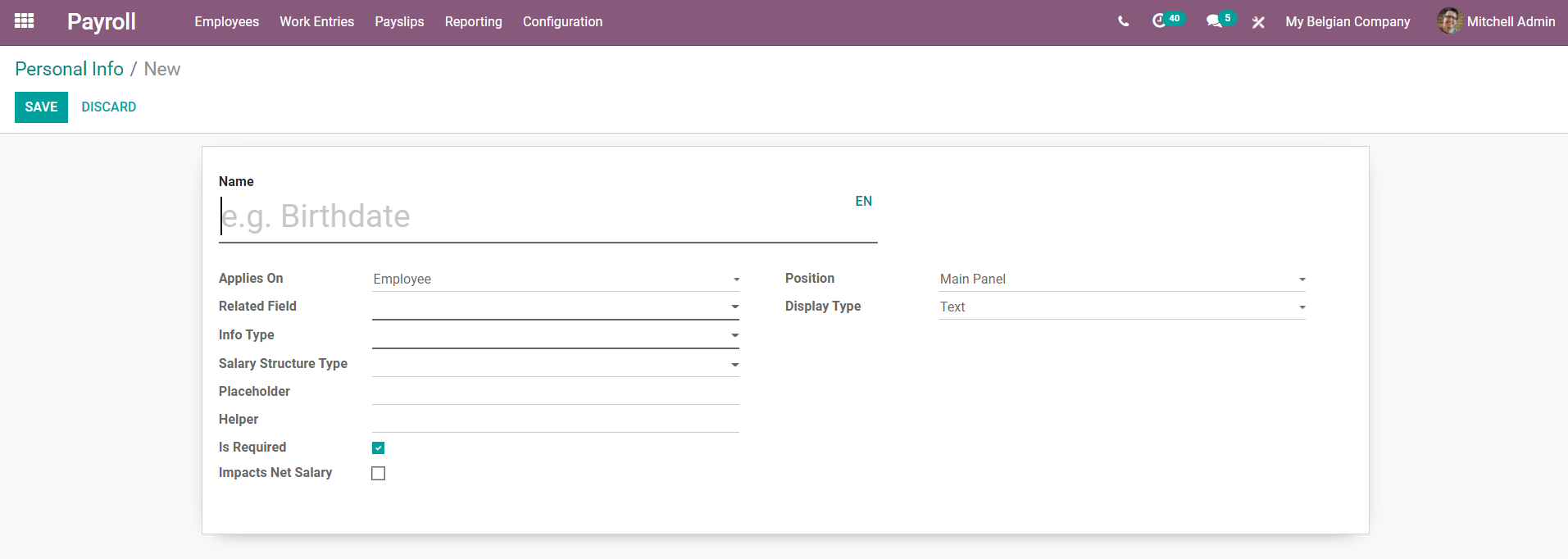1568x559 pixels.
Task: Toggle the Is Required checkbox
Action: coord(378,448)
